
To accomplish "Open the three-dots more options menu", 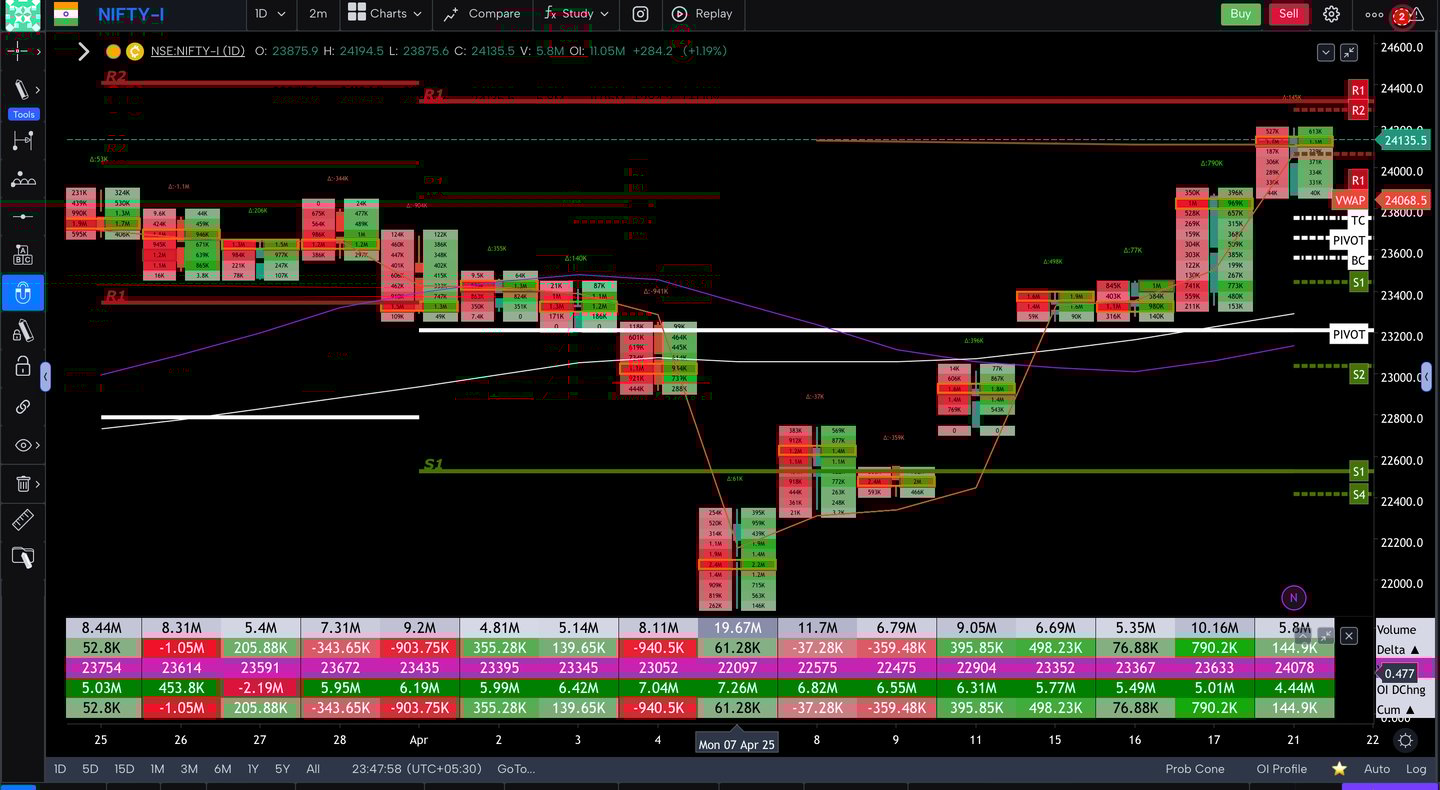I will click(1375, 15).
